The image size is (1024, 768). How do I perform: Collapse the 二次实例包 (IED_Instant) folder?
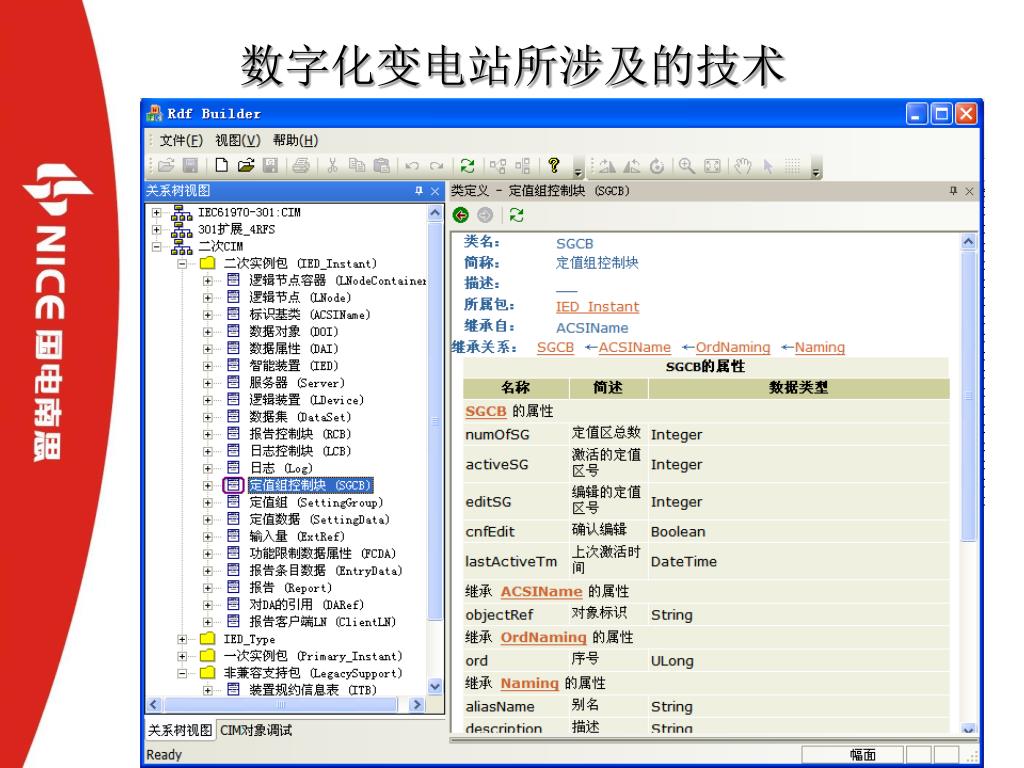182,263
